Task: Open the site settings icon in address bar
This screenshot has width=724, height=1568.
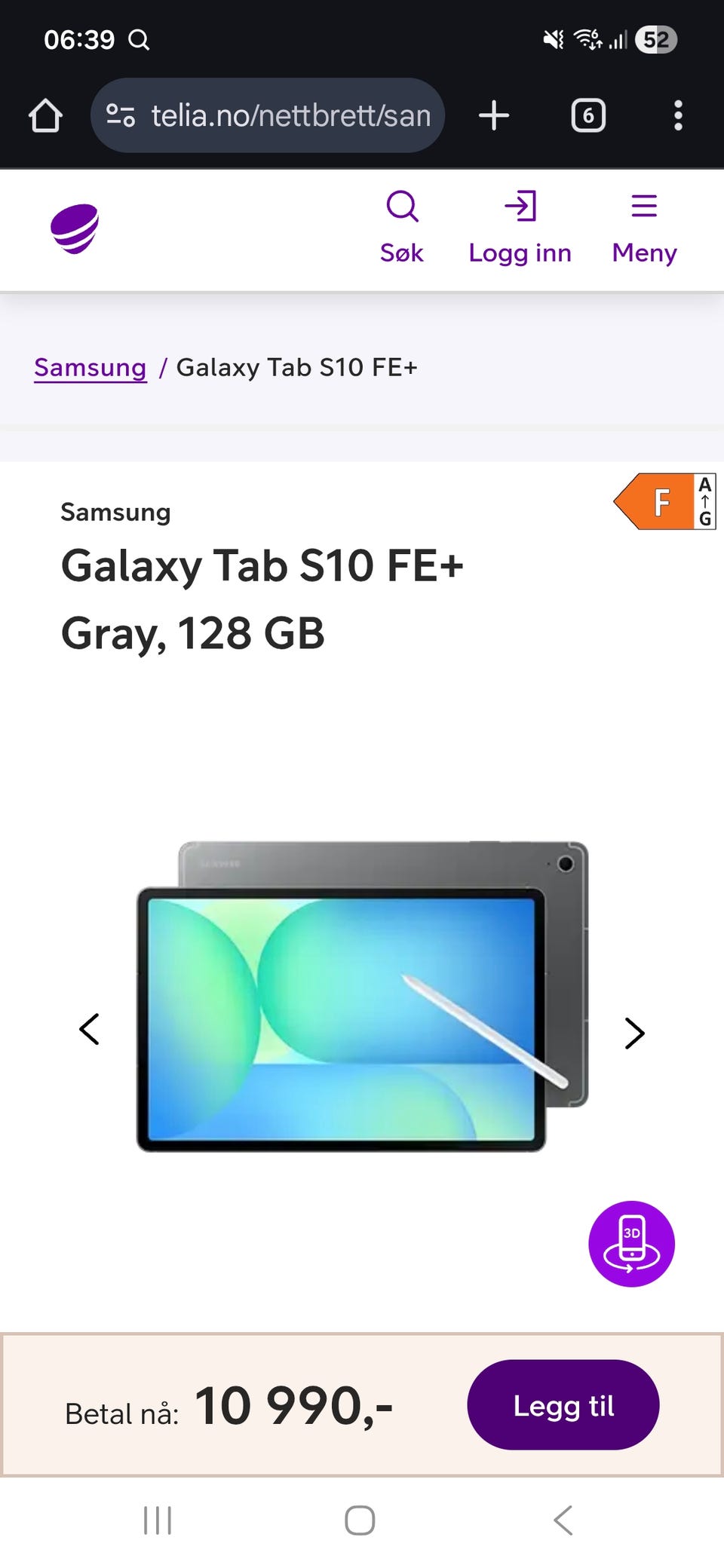Action: pos(121,115)
